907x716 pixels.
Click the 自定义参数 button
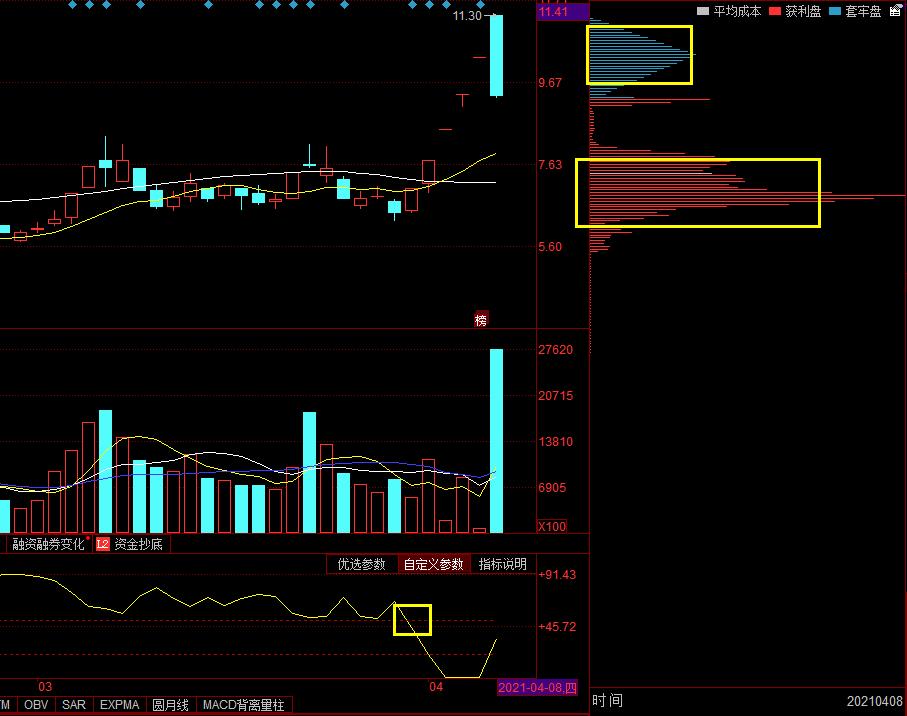433,564
